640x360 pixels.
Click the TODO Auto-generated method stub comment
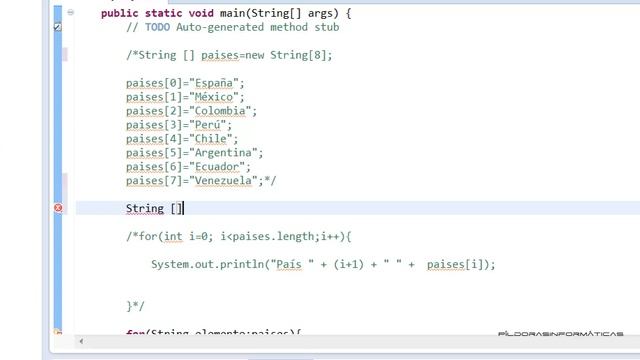coord(233,27)
